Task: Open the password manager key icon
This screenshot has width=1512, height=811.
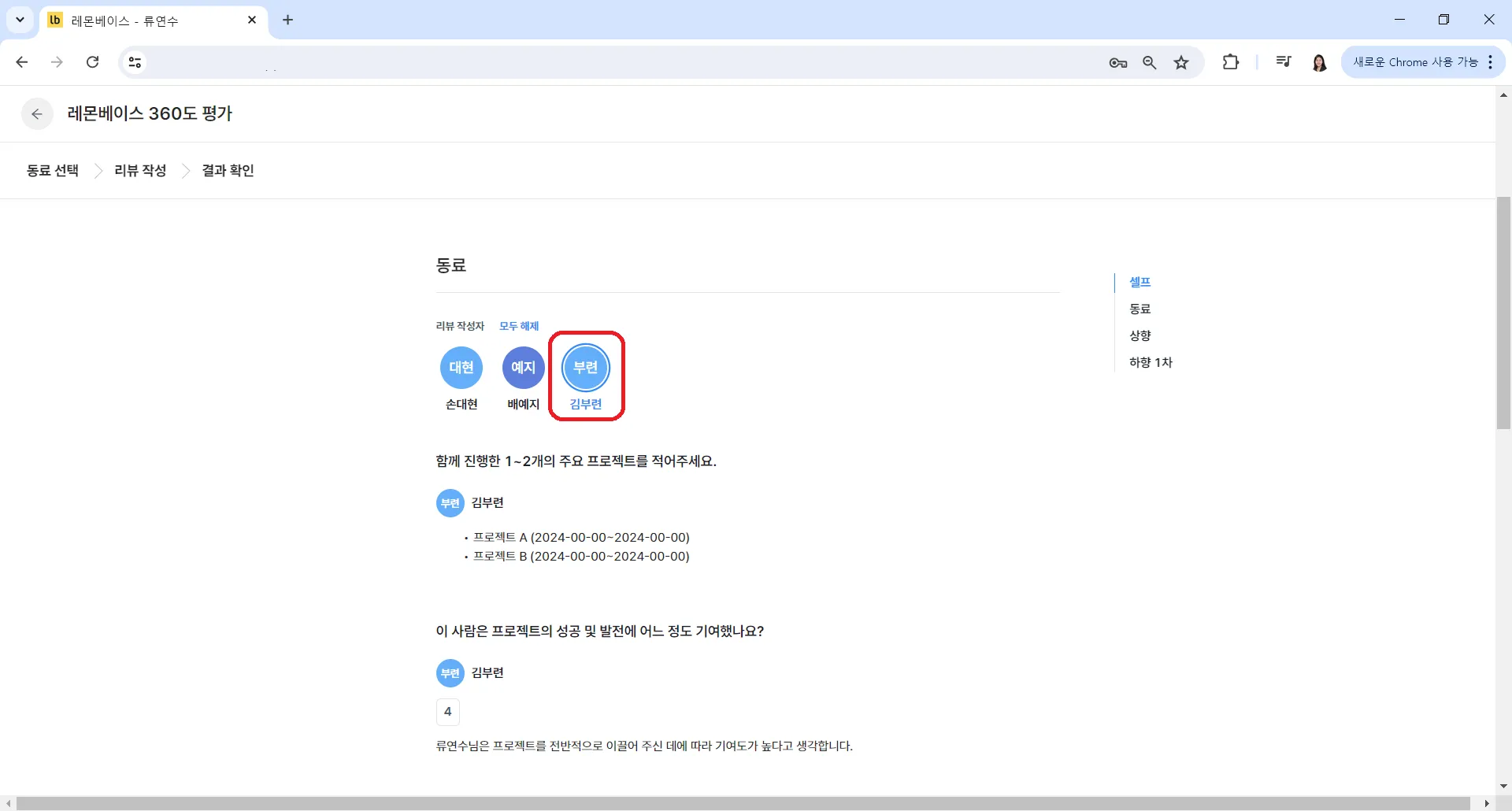Action: pyautogui.click(x=1117, y=63)
